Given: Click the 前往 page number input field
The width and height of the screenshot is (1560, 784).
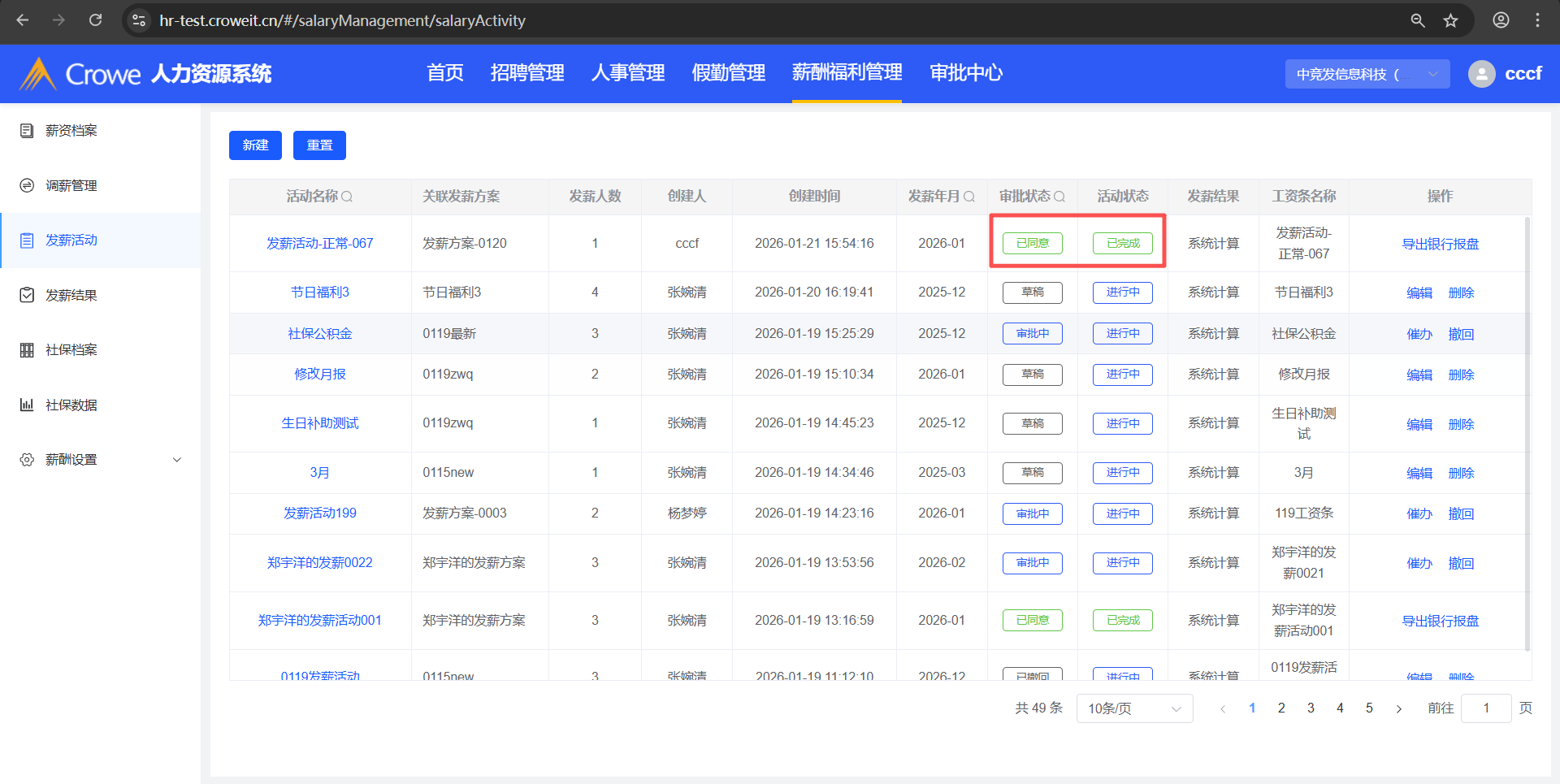Looking at the screenshot, I should 1485,708.
